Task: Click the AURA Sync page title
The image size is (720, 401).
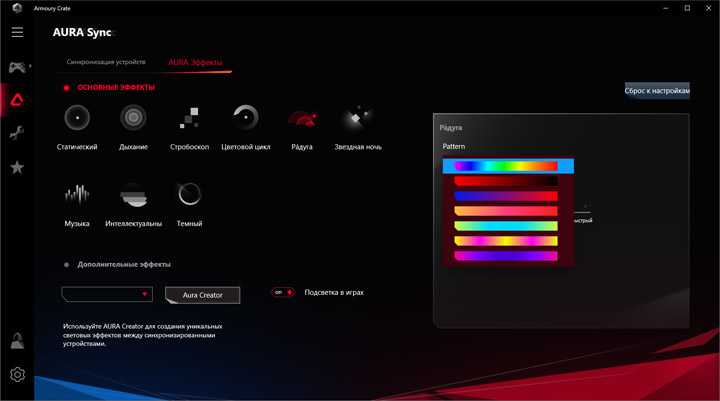Action: 82,32
